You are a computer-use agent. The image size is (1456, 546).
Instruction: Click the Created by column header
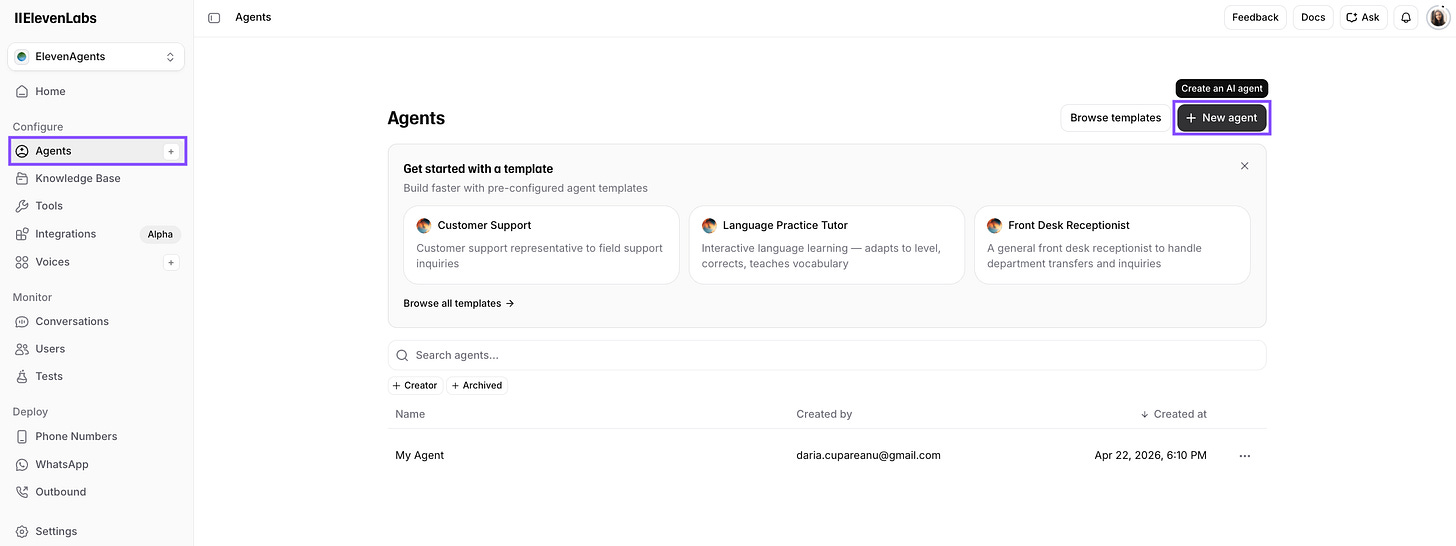point(824,414)
